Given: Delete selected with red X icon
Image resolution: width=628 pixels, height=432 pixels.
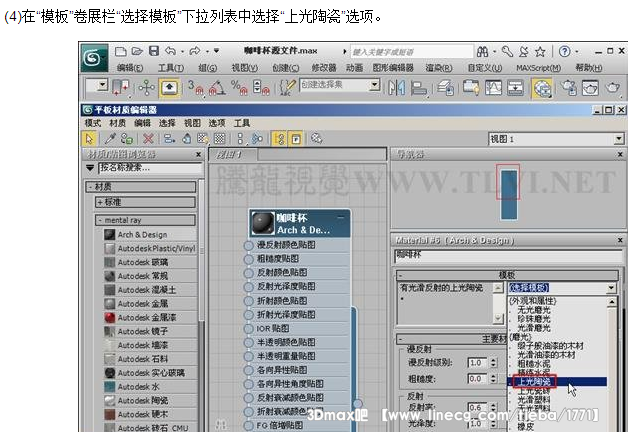Looking at the screenshot, I should [148, 139].
